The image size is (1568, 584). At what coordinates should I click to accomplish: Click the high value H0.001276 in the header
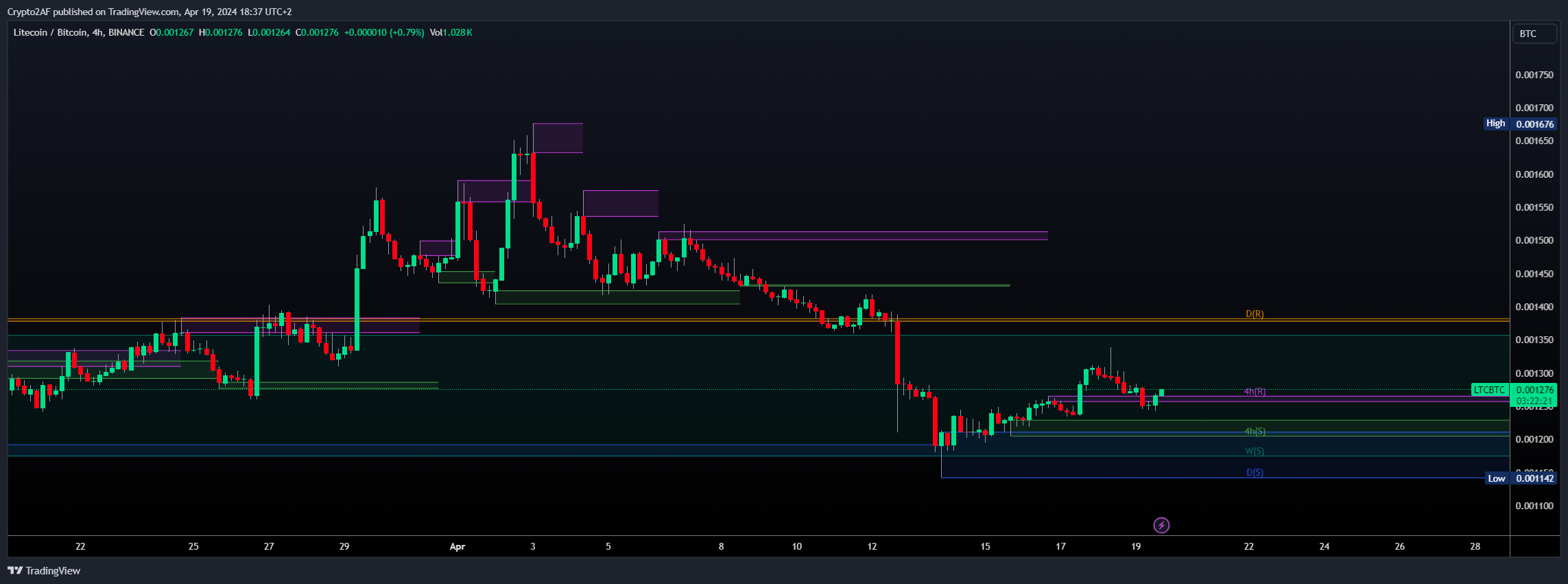[x=220, y=32]
